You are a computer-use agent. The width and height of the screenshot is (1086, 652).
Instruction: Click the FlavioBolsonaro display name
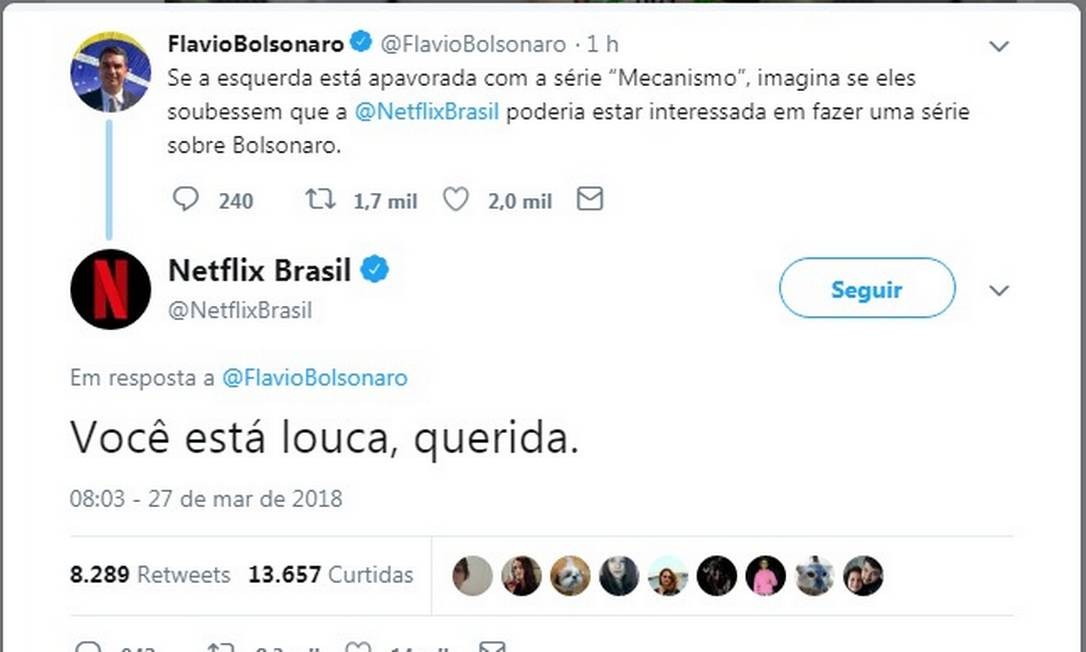coord(255,43)
